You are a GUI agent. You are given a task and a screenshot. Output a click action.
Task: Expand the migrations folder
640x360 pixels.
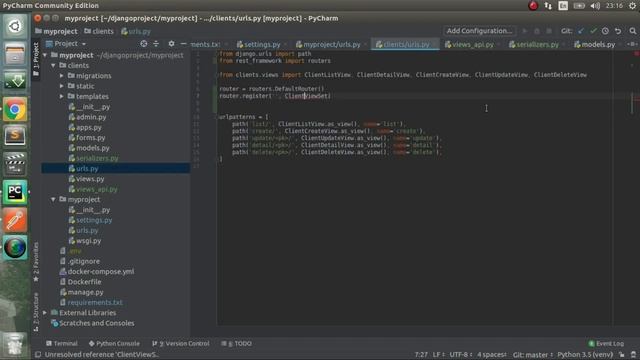point(62,76)
